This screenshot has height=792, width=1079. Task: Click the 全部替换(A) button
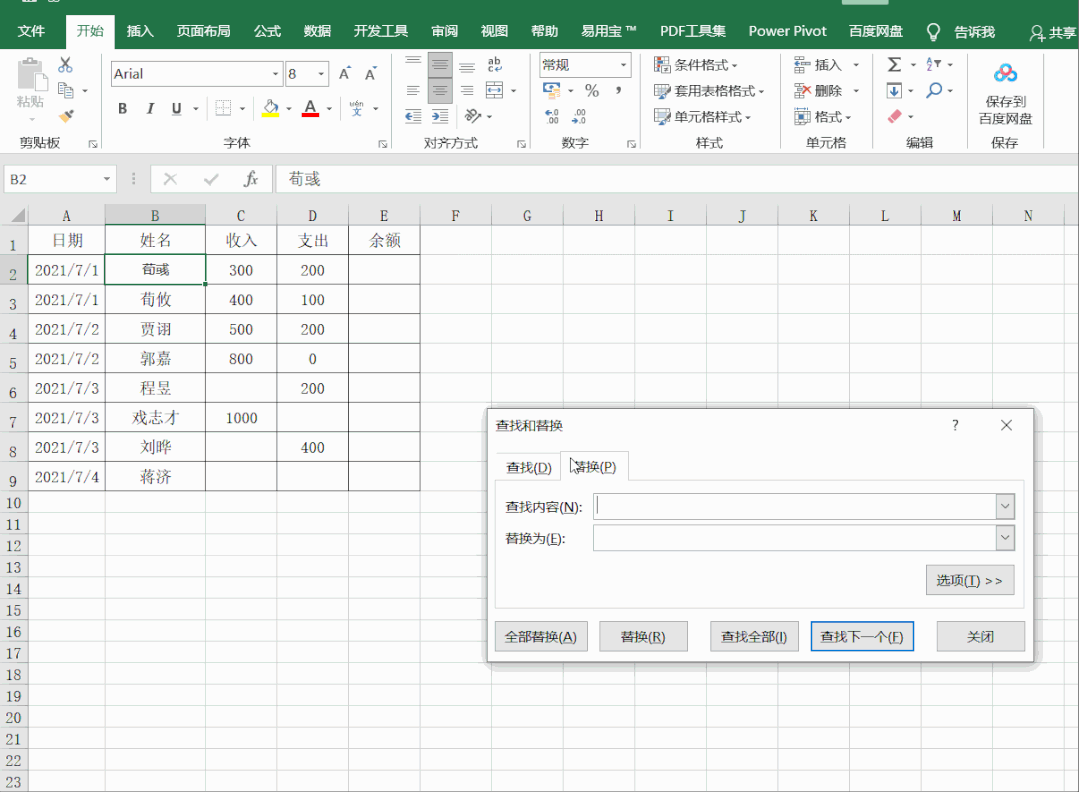[x=541, y=636]
